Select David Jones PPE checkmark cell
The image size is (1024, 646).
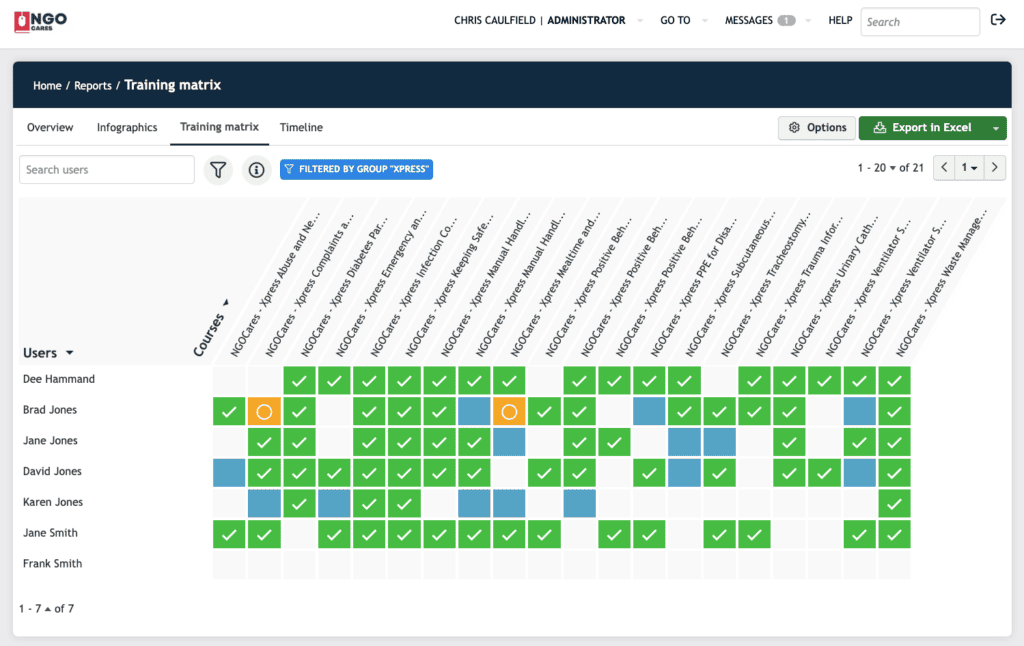click(649, 473)
